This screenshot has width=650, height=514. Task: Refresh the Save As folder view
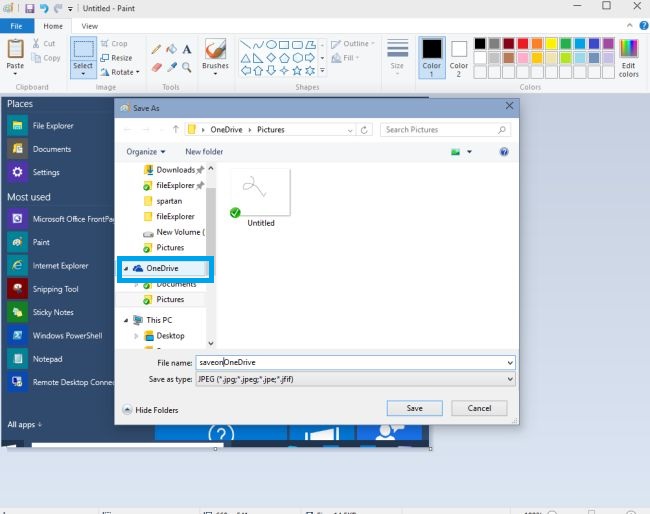(364, 130)
